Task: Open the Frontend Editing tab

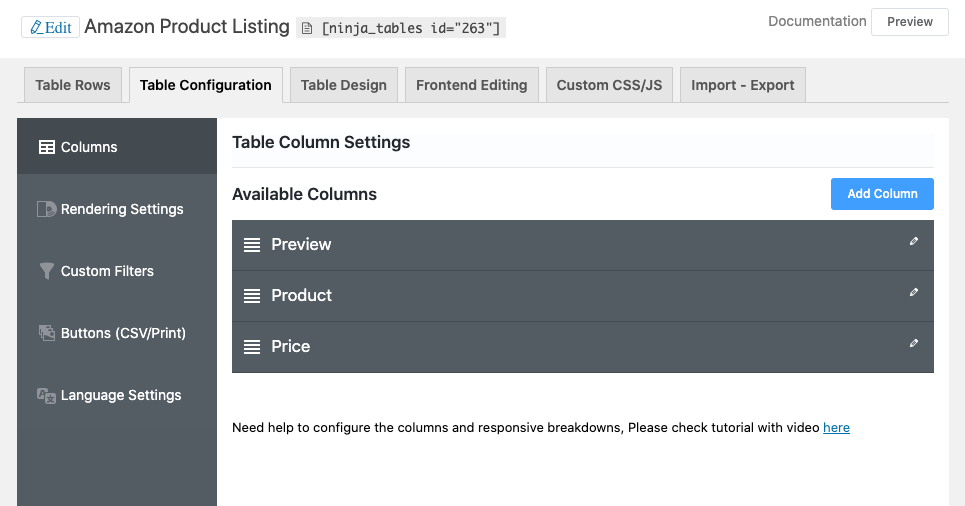Action: pyautogui.click(x=471, y=85)
